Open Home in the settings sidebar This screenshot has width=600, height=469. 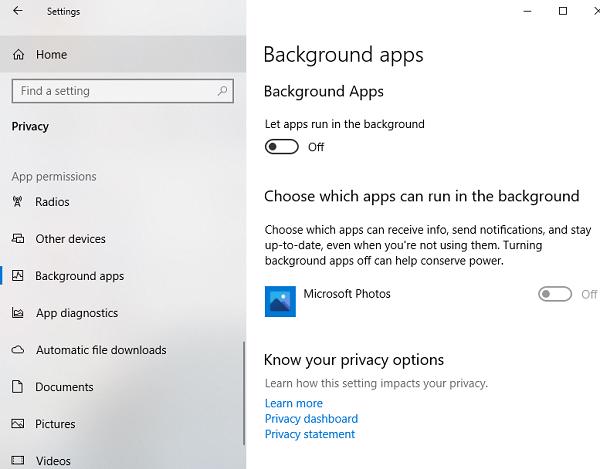tap(123, 54)
